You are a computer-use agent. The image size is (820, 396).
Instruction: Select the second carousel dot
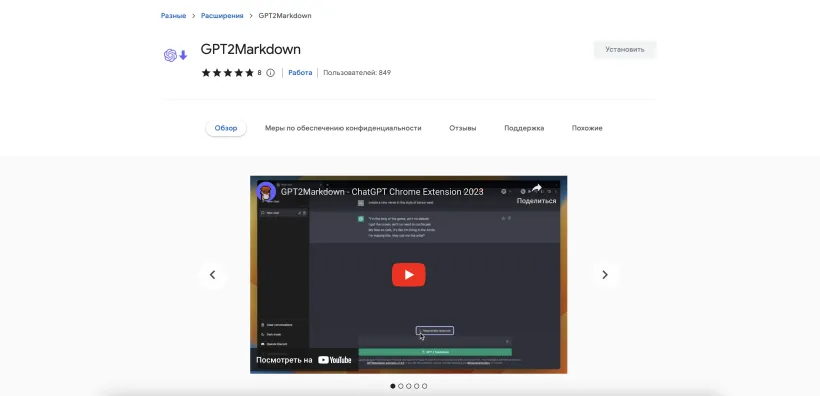401,386
